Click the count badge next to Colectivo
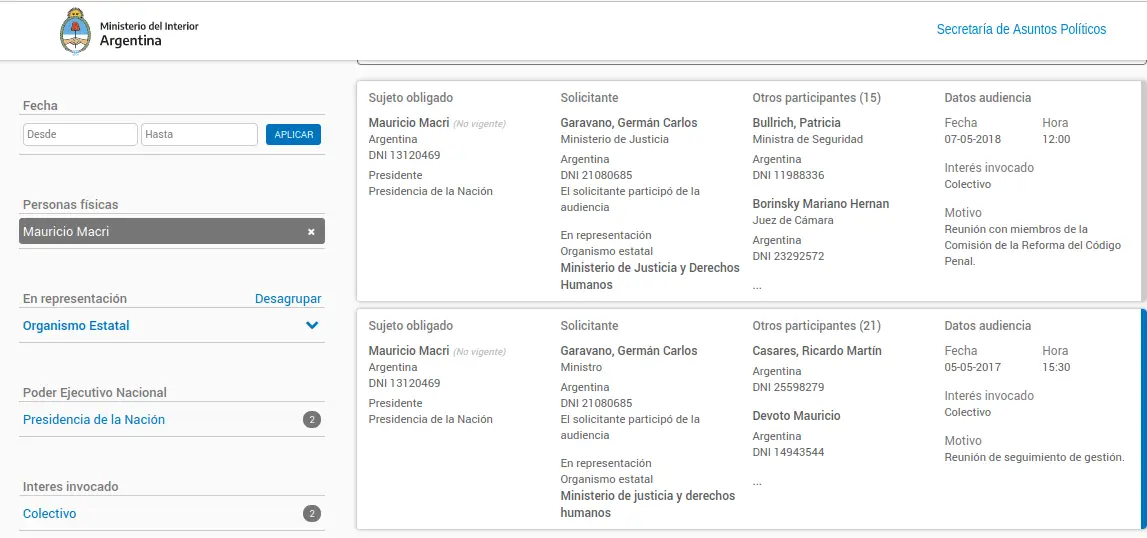This screenshot has height=538, width=1147. [312, 514]
